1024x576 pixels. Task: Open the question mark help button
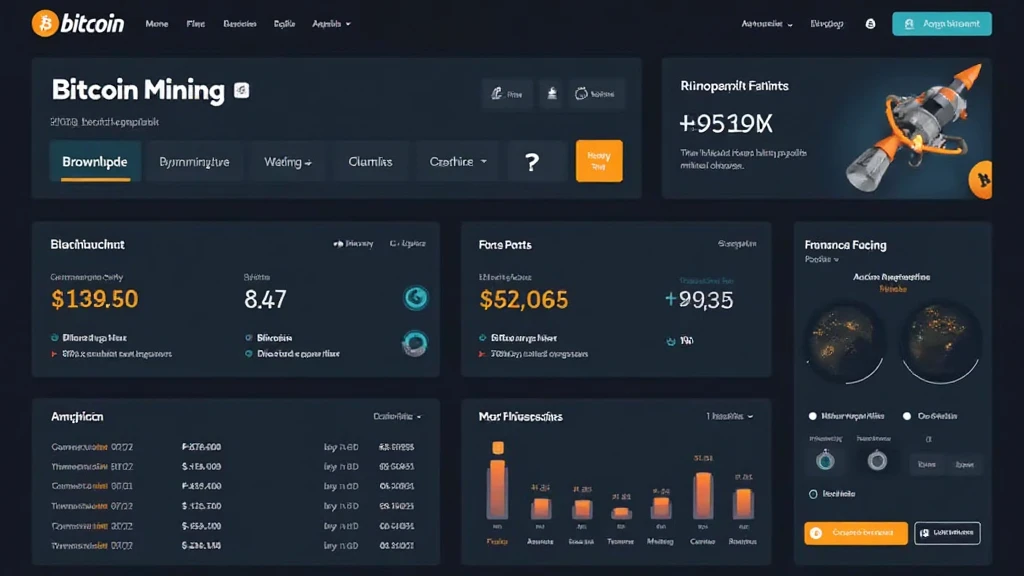pyautogui.click(x=532, y=161)
